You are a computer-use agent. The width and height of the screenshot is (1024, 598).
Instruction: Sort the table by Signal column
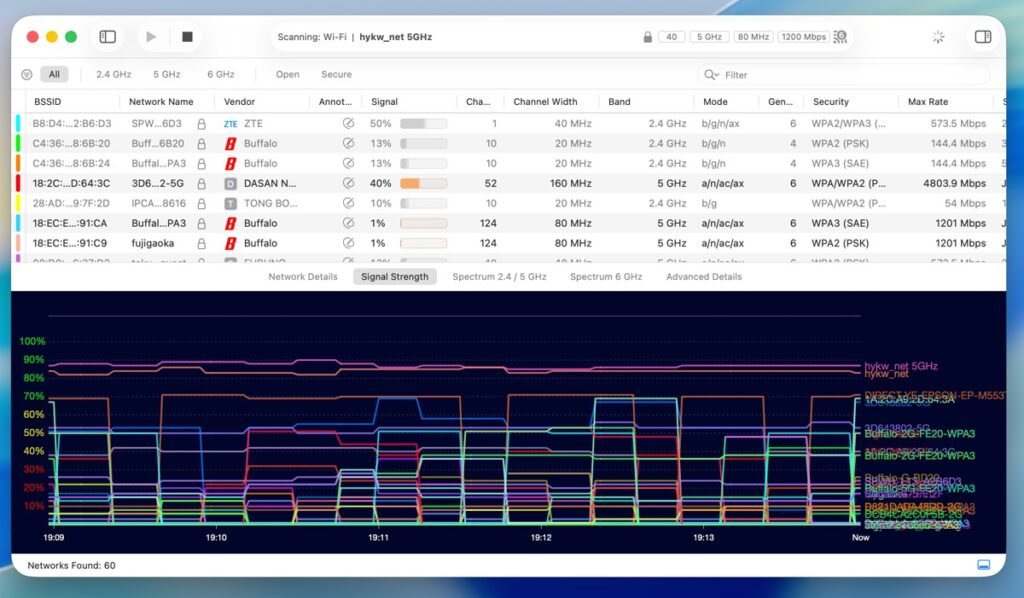pyautogui.click(x=385, y=102)
